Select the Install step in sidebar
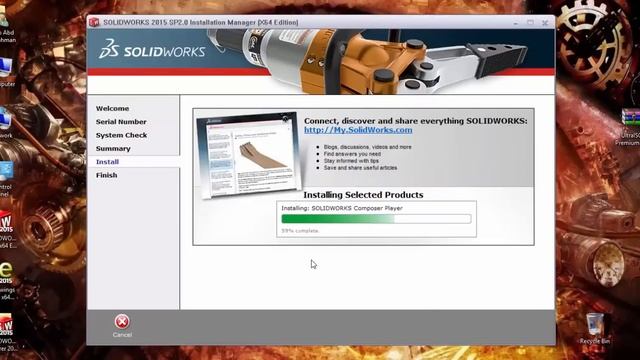640x360 pixels. [107, 162]
